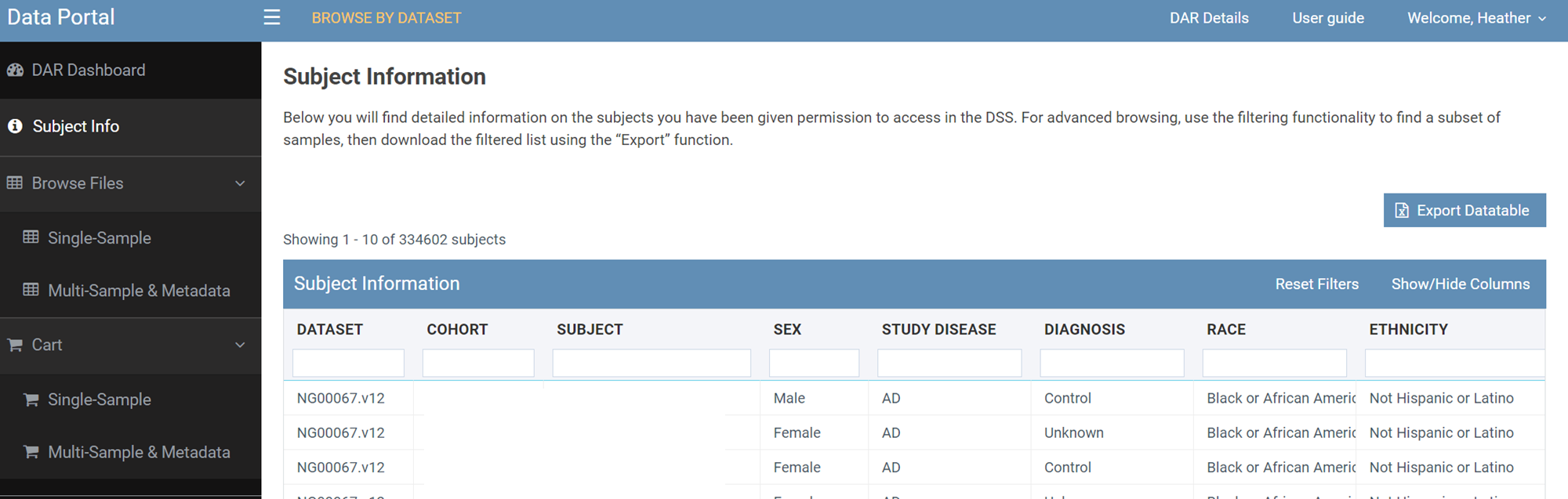This screenshot has width=1568, height=499.
Task: Click the Browse Files Single-Sample table icon
Action: [x=31, y=237]
